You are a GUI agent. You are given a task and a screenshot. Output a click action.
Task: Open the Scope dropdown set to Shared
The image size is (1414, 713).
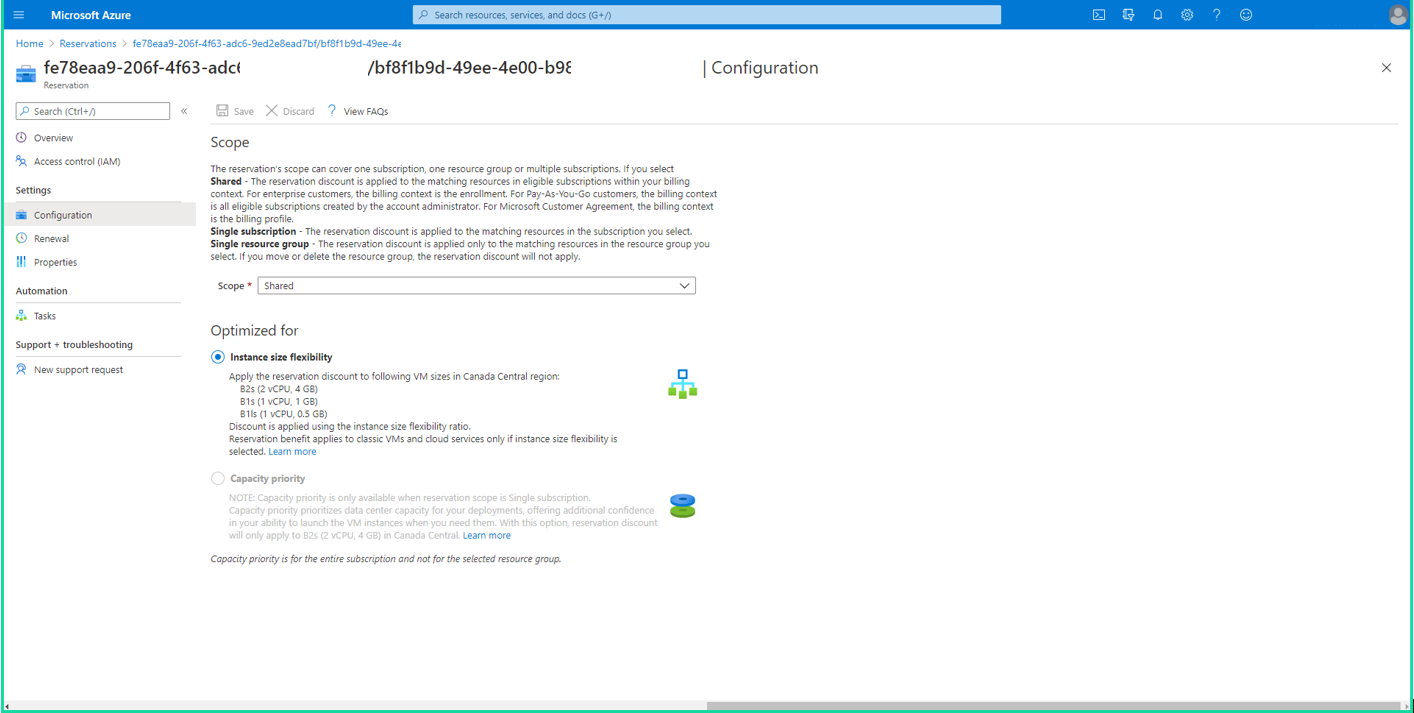[477, 286]
